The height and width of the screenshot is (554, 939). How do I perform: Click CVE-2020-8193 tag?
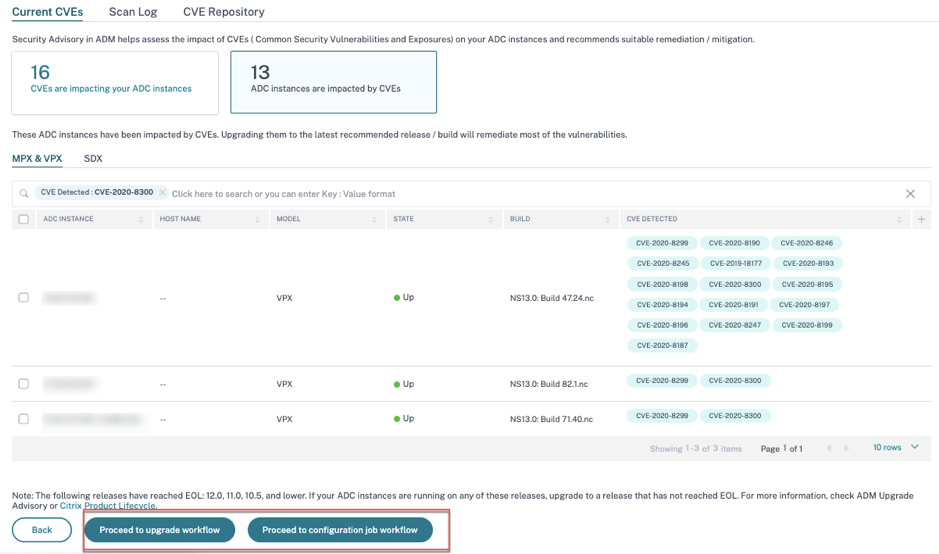pos(808,264)
